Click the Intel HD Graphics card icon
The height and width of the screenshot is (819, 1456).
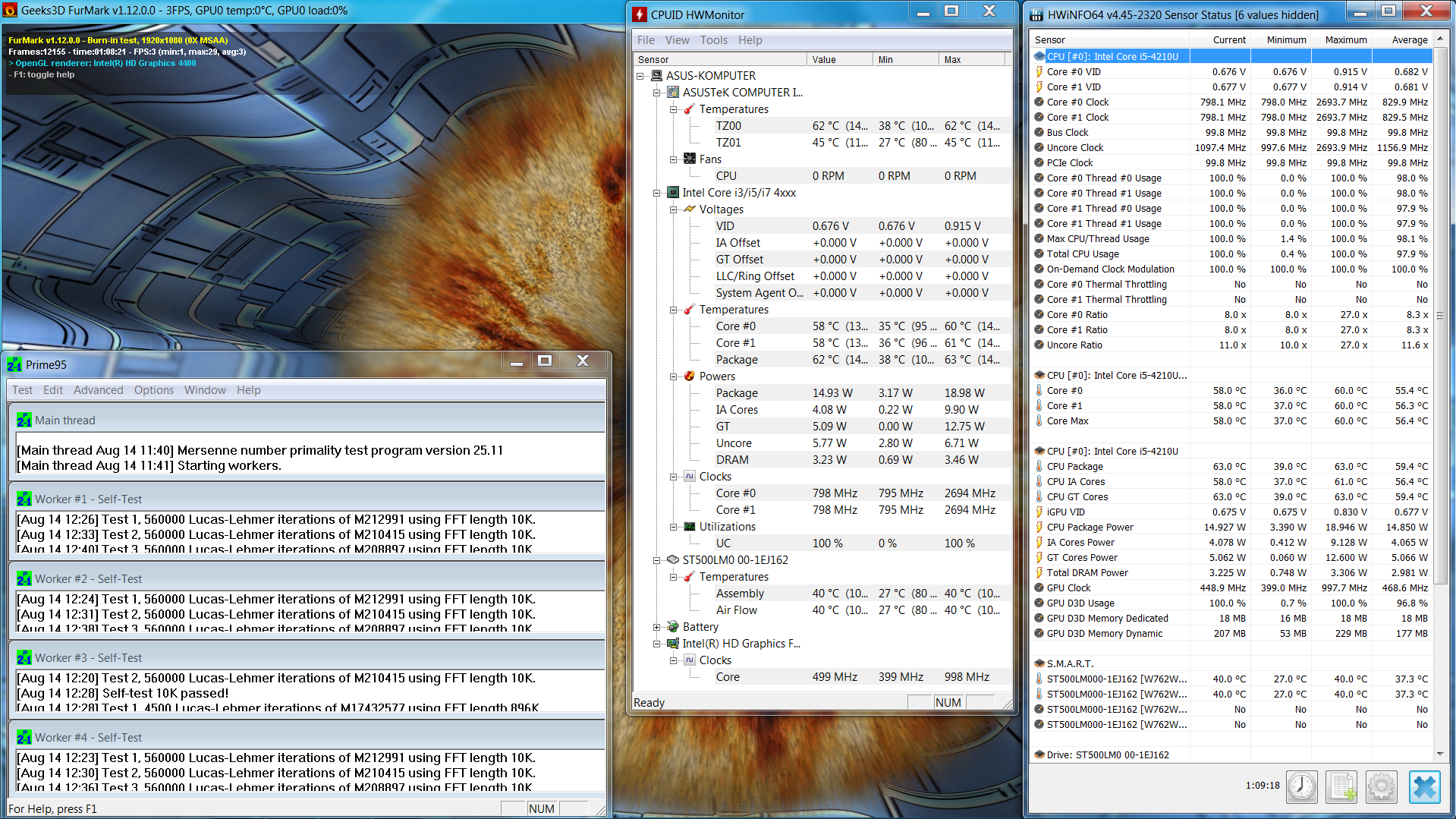click(x=672, y=644)
